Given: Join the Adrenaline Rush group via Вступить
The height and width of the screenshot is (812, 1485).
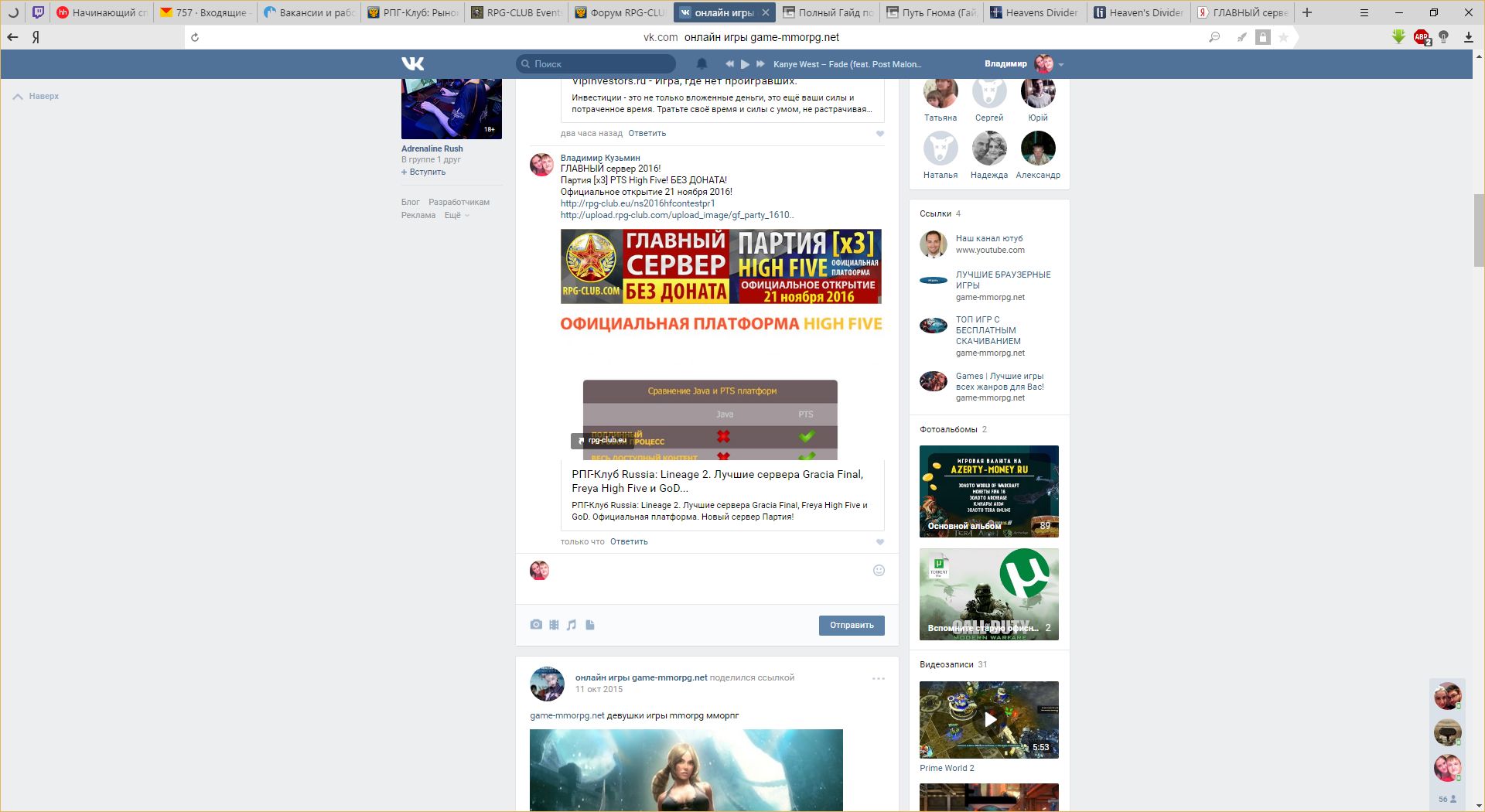Looking at the screenshot, I should pyautogui.click(x=423, y=172).
